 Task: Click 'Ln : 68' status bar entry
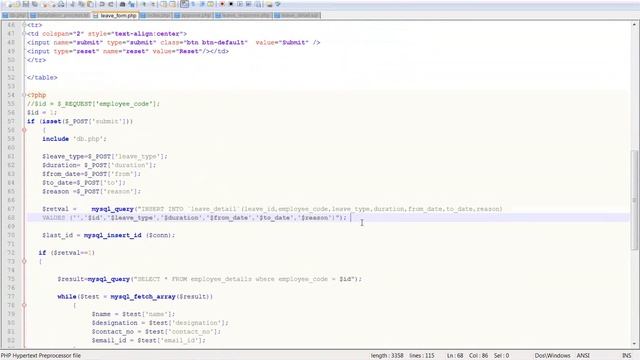pos(455,356)
